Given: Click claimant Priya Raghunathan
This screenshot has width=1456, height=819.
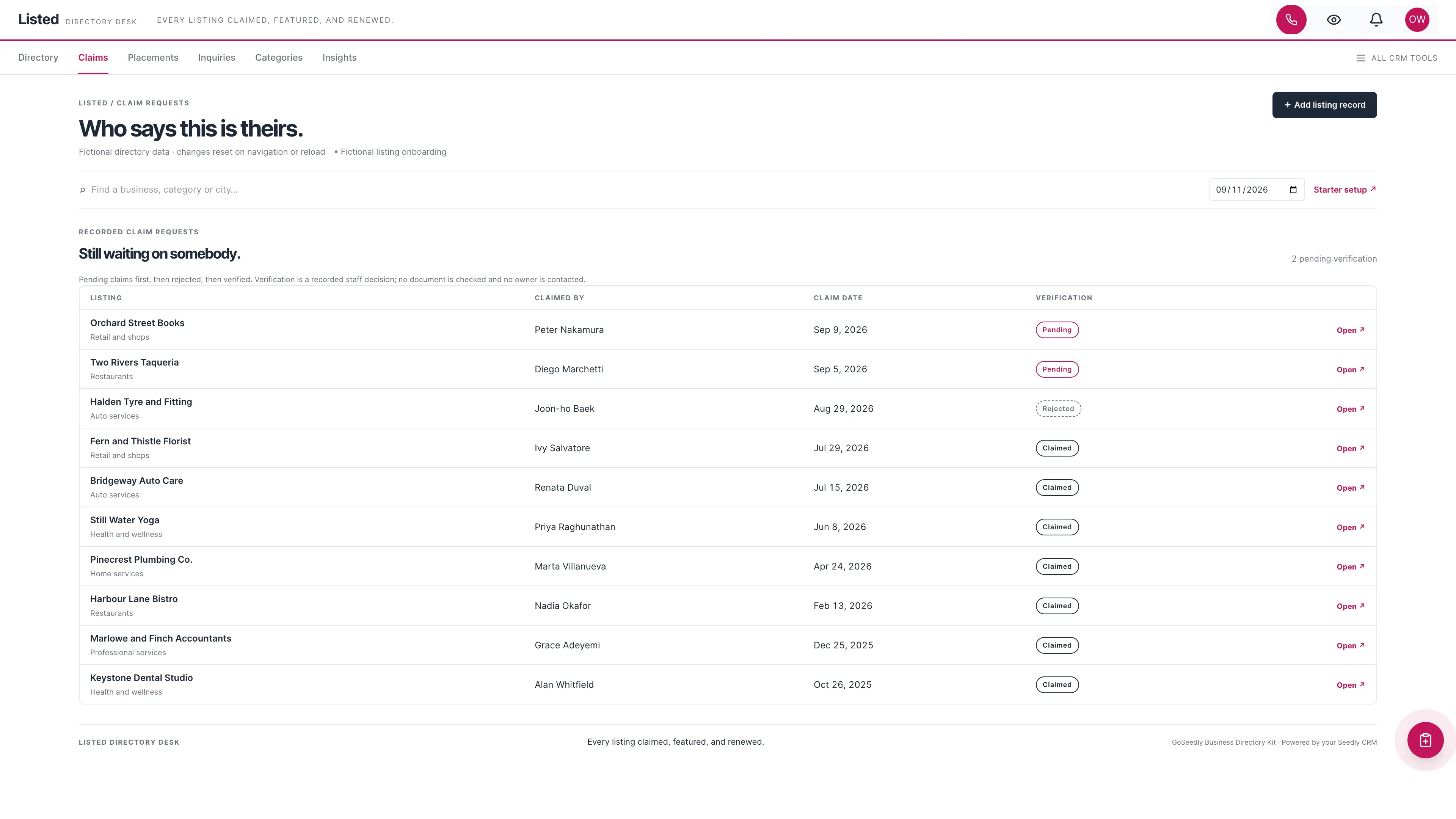Looking at the screenshot, I should click(x=575, y=527).
